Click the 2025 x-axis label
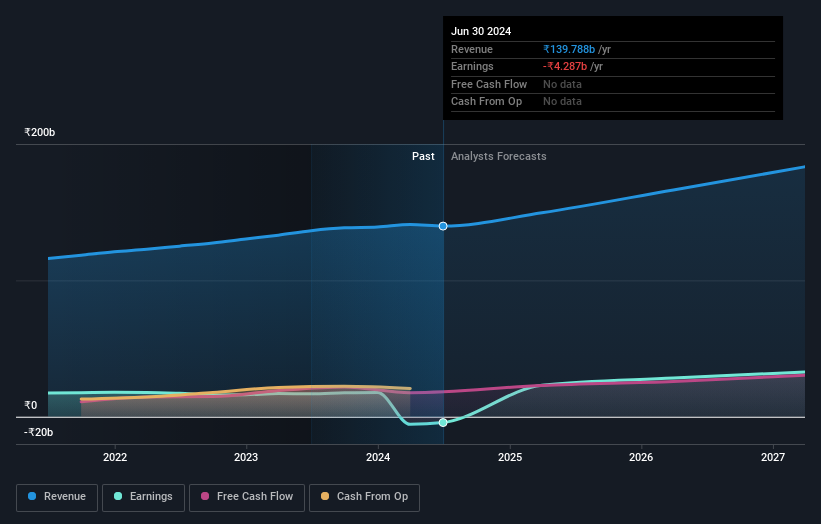The image size is (821, 524). click(510, 457)
